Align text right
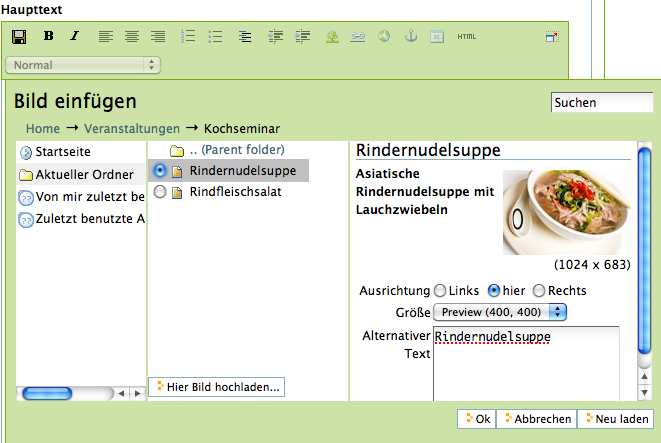 (158, 37)
